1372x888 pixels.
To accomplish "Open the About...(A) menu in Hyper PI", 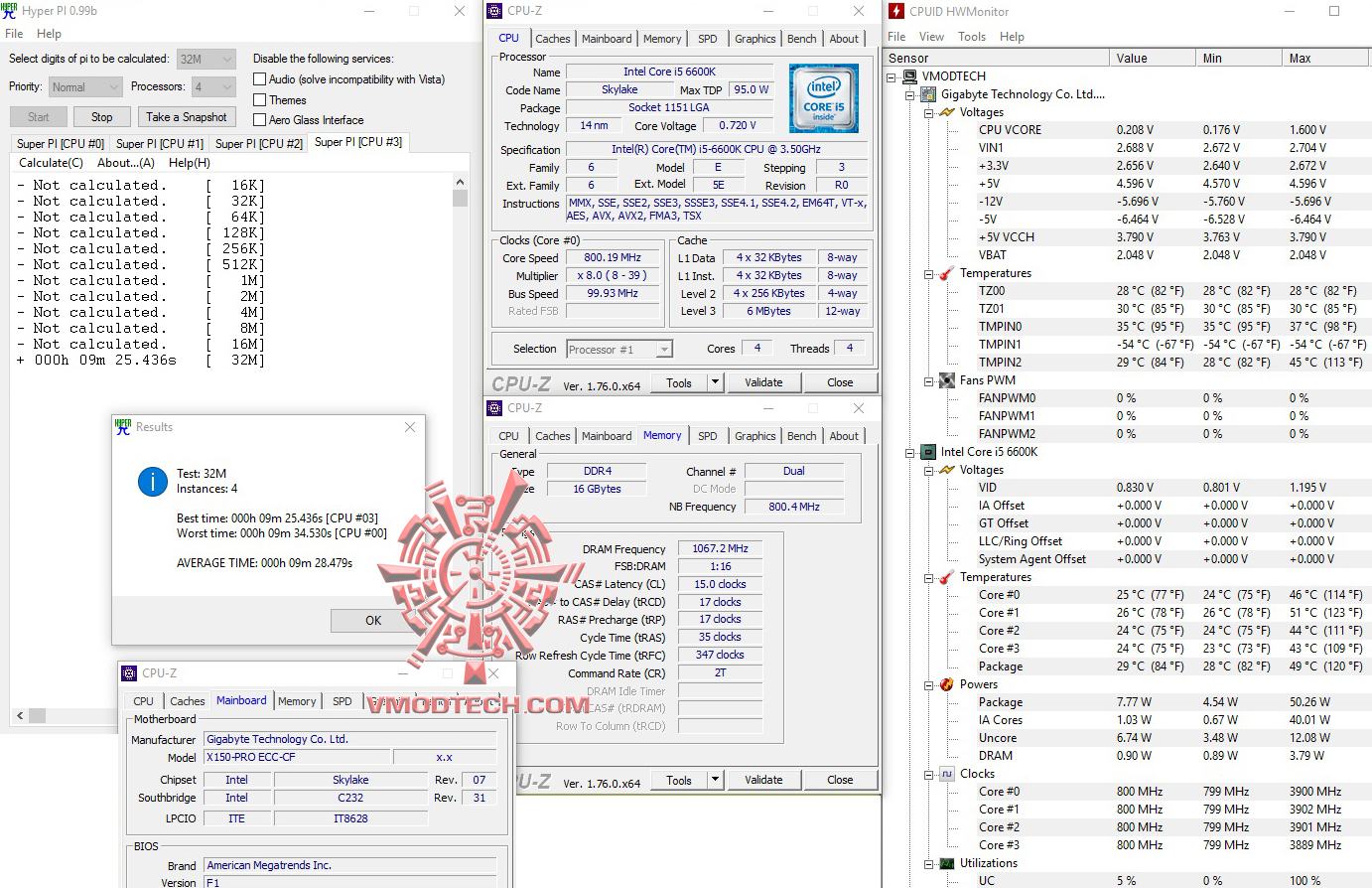I will (126, 163).
